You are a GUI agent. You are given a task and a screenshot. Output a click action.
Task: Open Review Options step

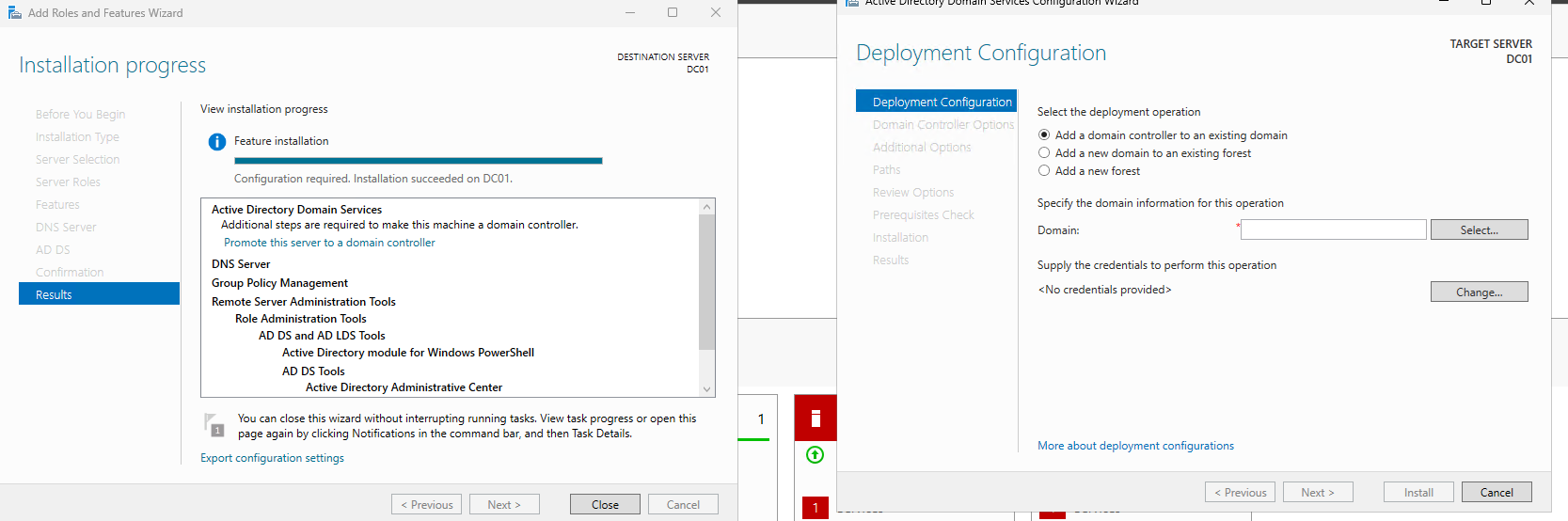[x=913, y=193]
